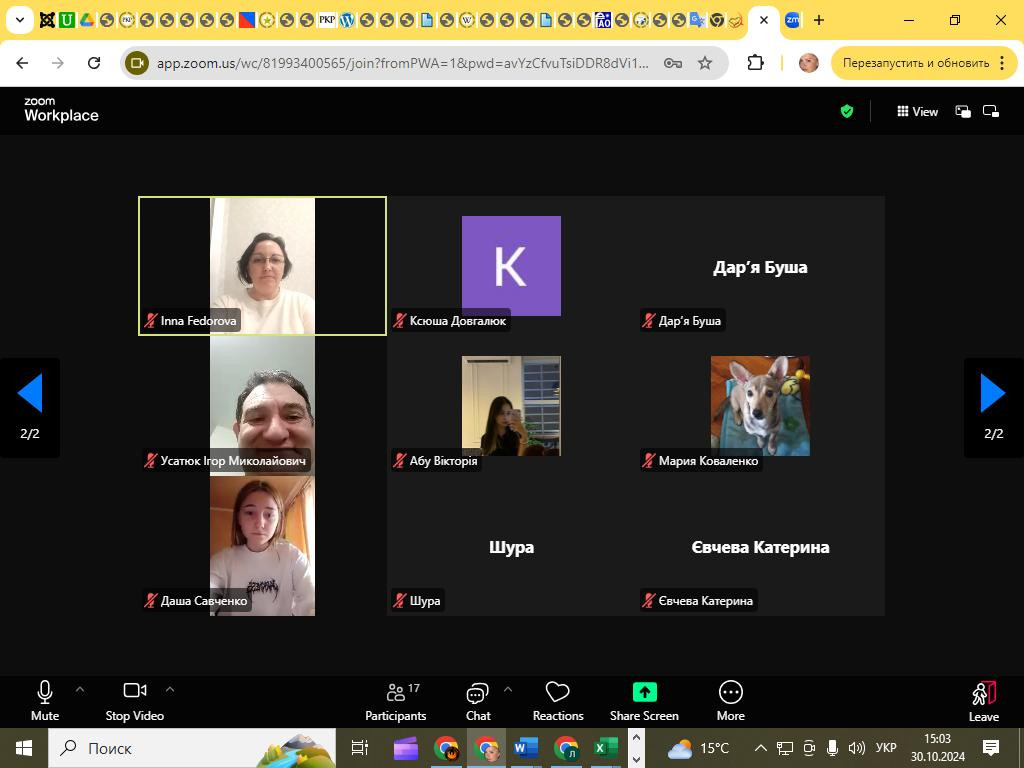The width and height of the screenshot is (1024, 768).
Task: Expand chat options arrow next to Chat
Action: click(x=507, y=689)
